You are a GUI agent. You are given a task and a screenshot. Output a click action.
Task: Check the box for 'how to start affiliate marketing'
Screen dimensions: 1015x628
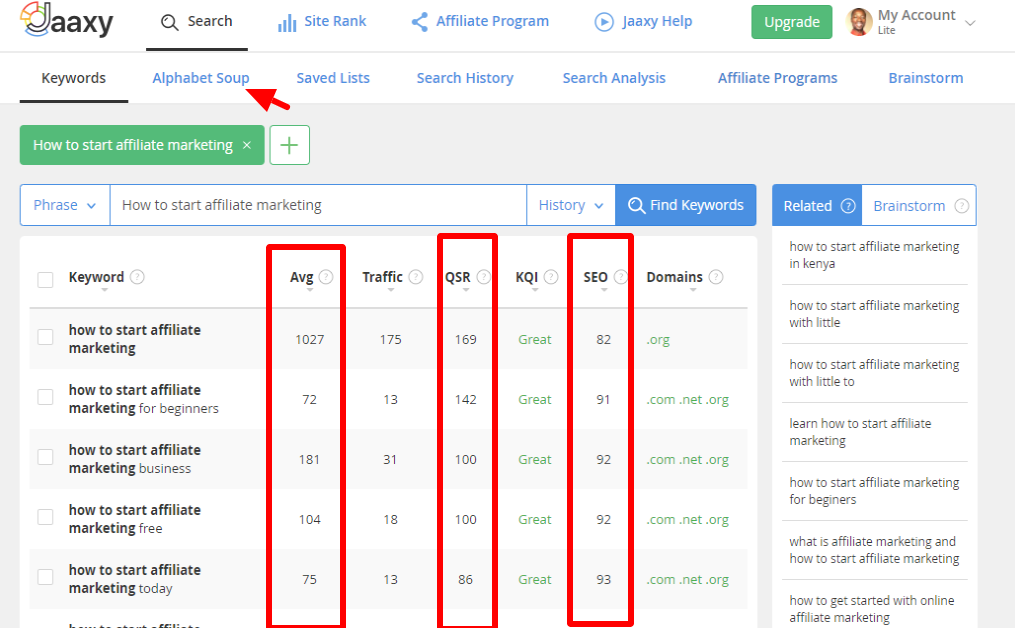click(x=45, y=337)
